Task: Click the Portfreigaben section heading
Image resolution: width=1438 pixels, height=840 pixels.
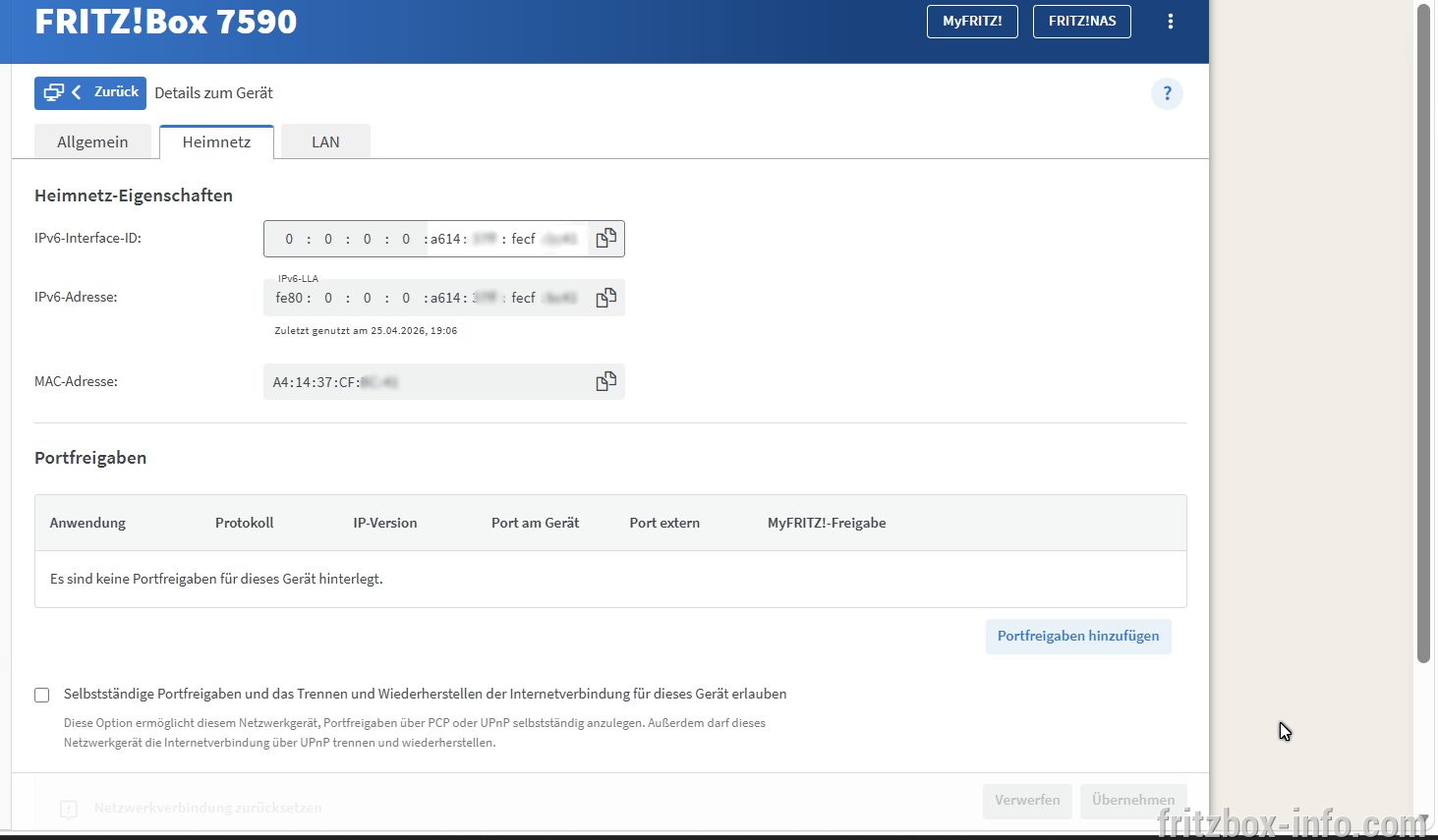Action: point(90,458)
